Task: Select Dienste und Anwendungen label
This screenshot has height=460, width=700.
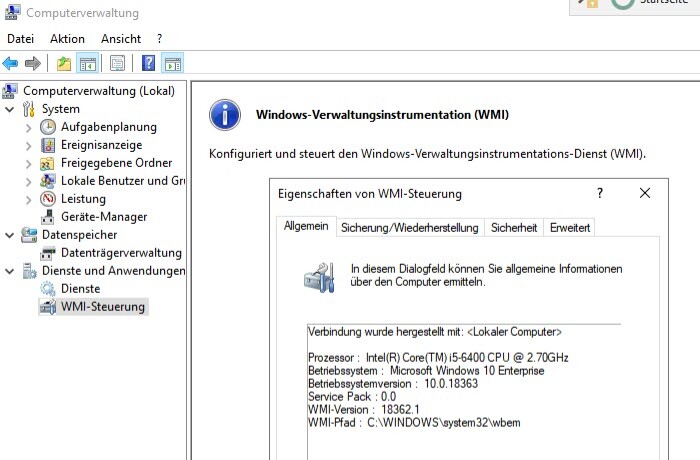Action: point(113,271)
